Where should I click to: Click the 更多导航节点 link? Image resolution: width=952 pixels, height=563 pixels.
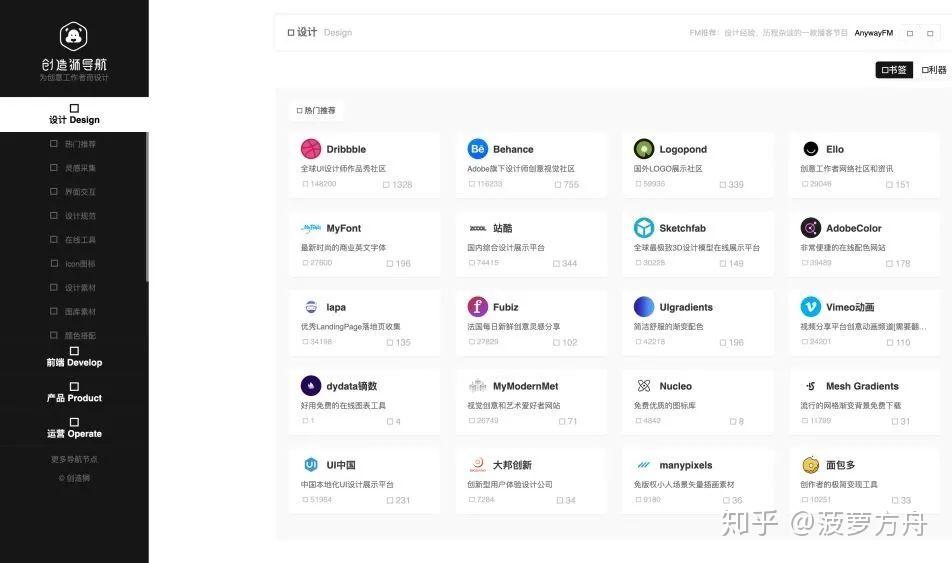pos(74,459)
